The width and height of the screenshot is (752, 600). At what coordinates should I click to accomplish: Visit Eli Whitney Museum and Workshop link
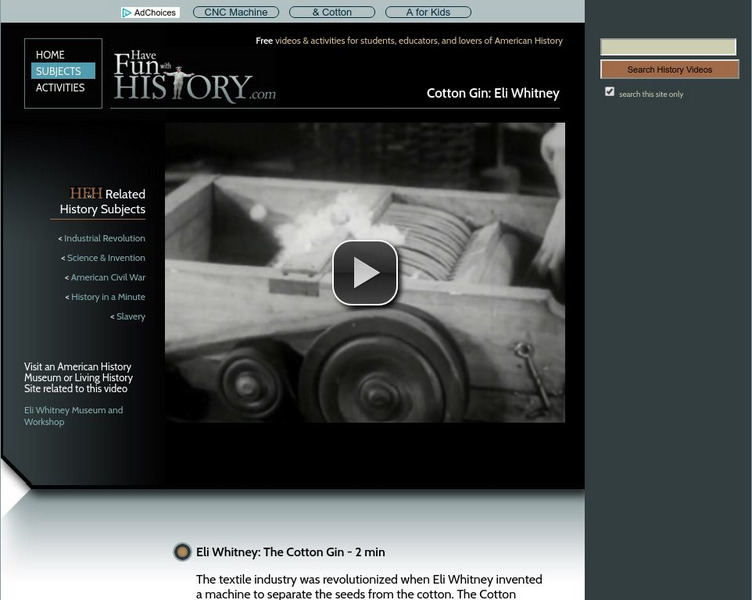(x=73, y=416)
